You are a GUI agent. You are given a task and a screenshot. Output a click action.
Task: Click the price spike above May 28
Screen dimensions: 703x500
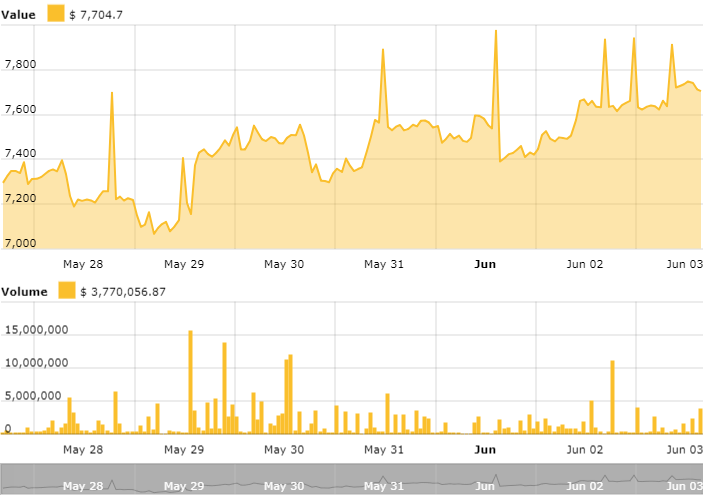coord(111,93)
